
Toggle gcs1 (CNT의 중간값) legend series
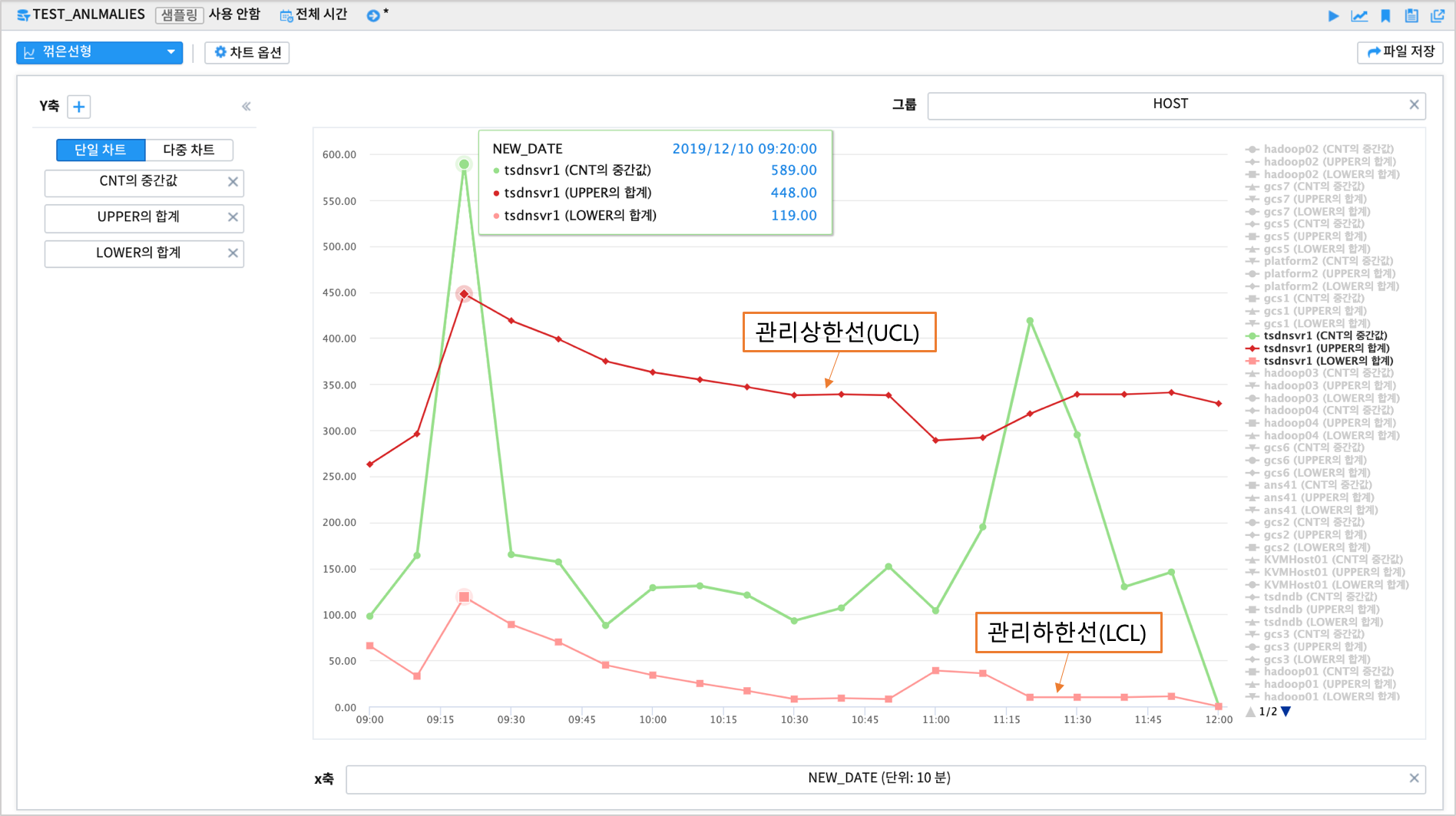click(x=1305, y=299)
